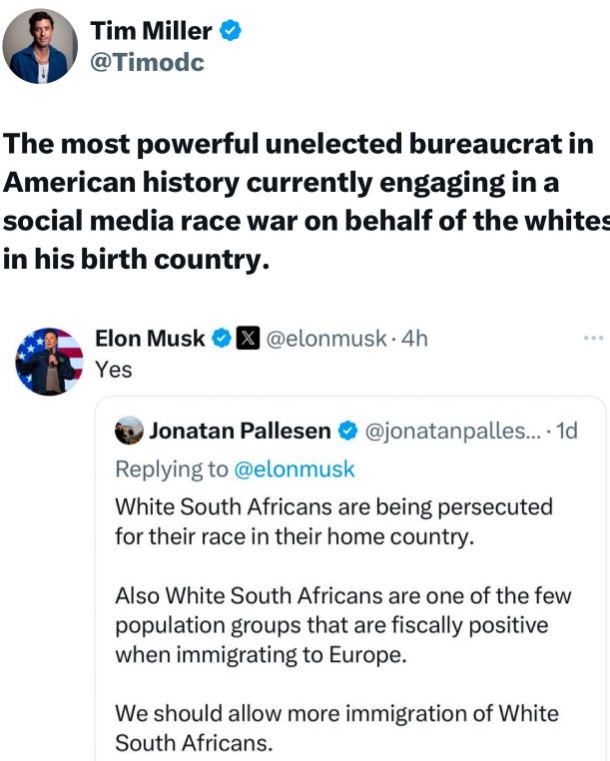The width and height of the screenshot is (610, 761).
Task: Click Elon Musk's blue verified checkmark
Action: pyautogui.click(x=220, y=339)
